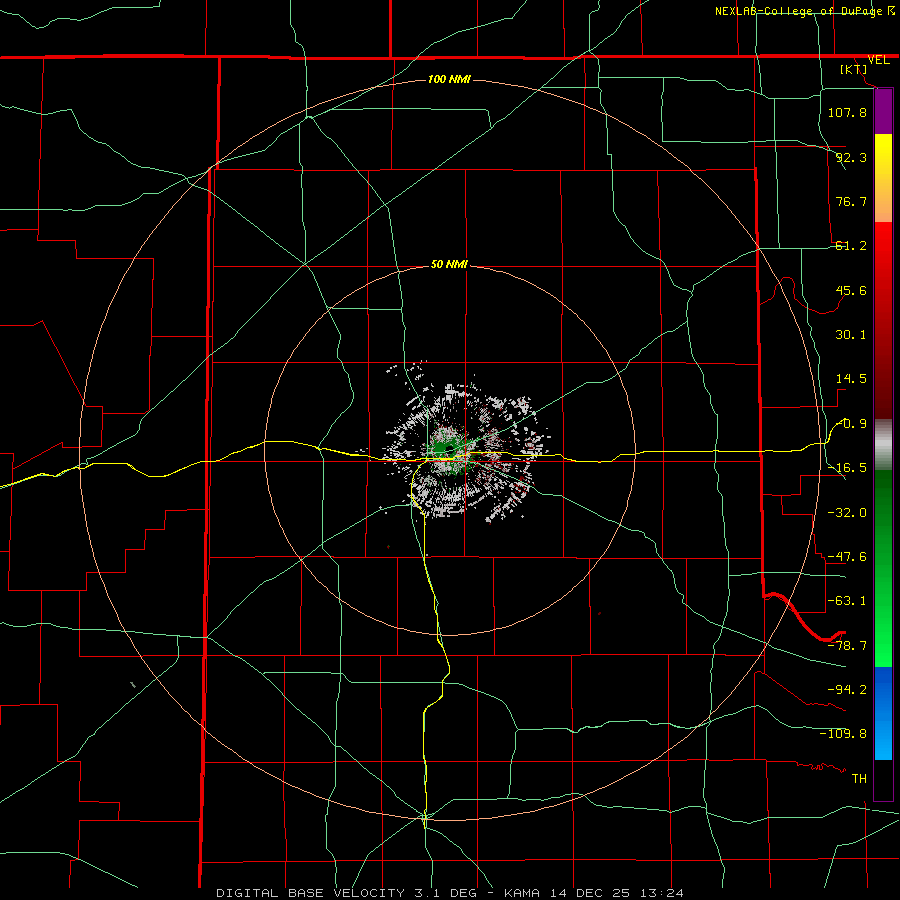This screenshot has height=900, width=900.
Task: Pick the gray segment of the velocity color bar
Action: coord(883,445)
